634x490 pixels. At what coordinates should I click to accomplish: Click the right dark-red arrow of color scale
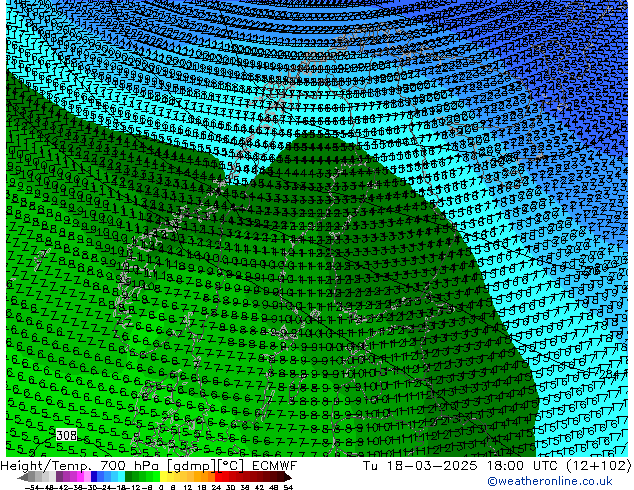[287, 477]
